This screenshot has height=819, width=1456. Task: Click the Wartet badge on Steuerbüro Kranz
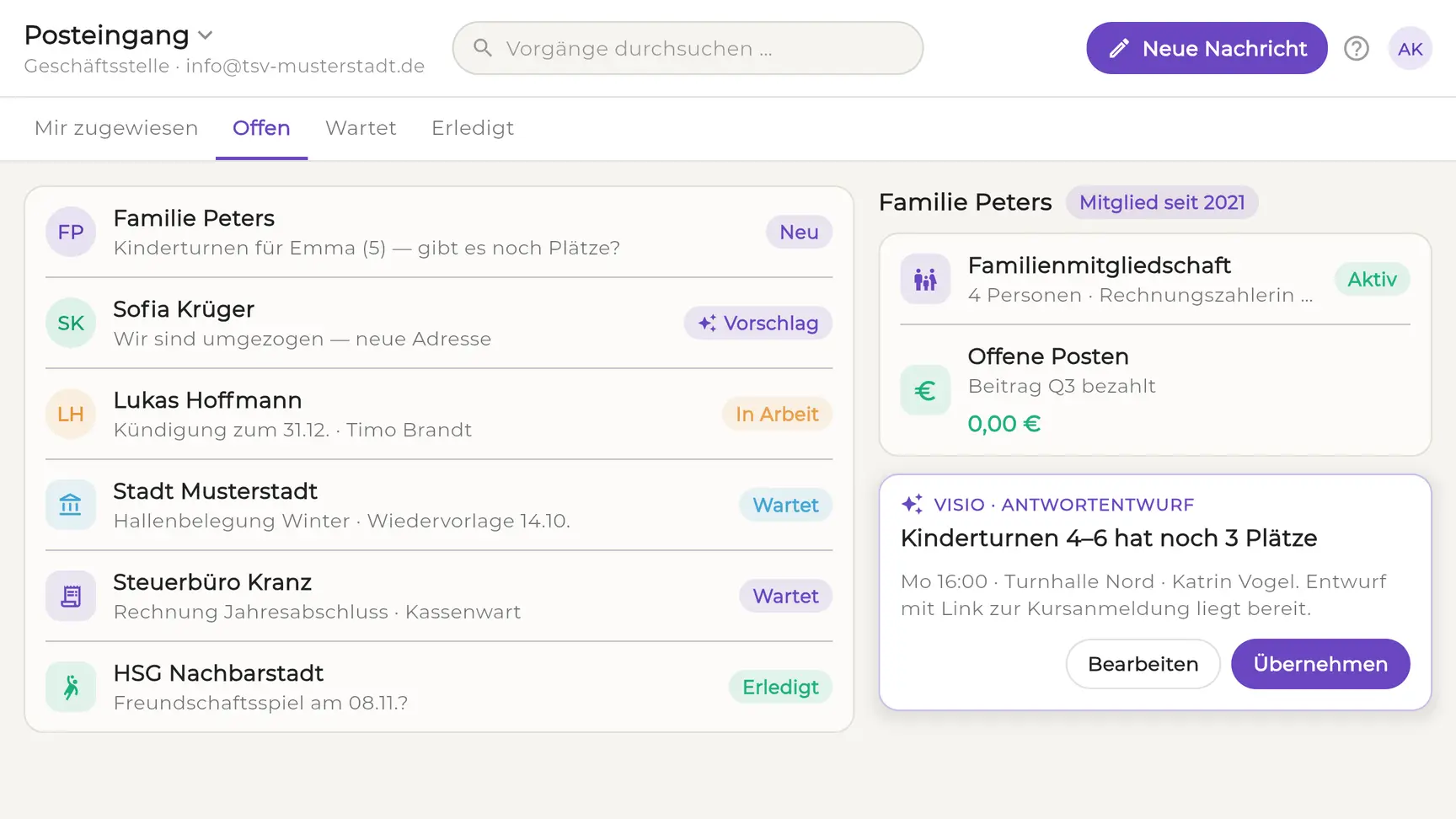(785, 596)
